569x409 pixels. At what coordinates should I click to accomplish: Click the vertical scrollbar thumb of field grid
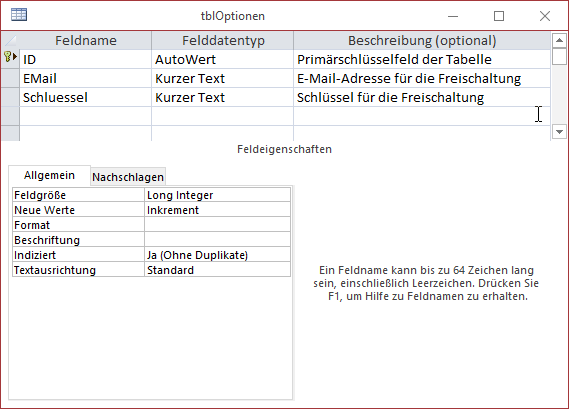click(559, 56)
